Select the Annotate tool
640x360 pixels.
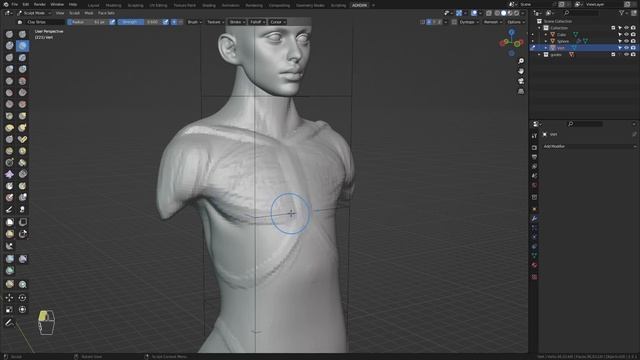[9, 323]
